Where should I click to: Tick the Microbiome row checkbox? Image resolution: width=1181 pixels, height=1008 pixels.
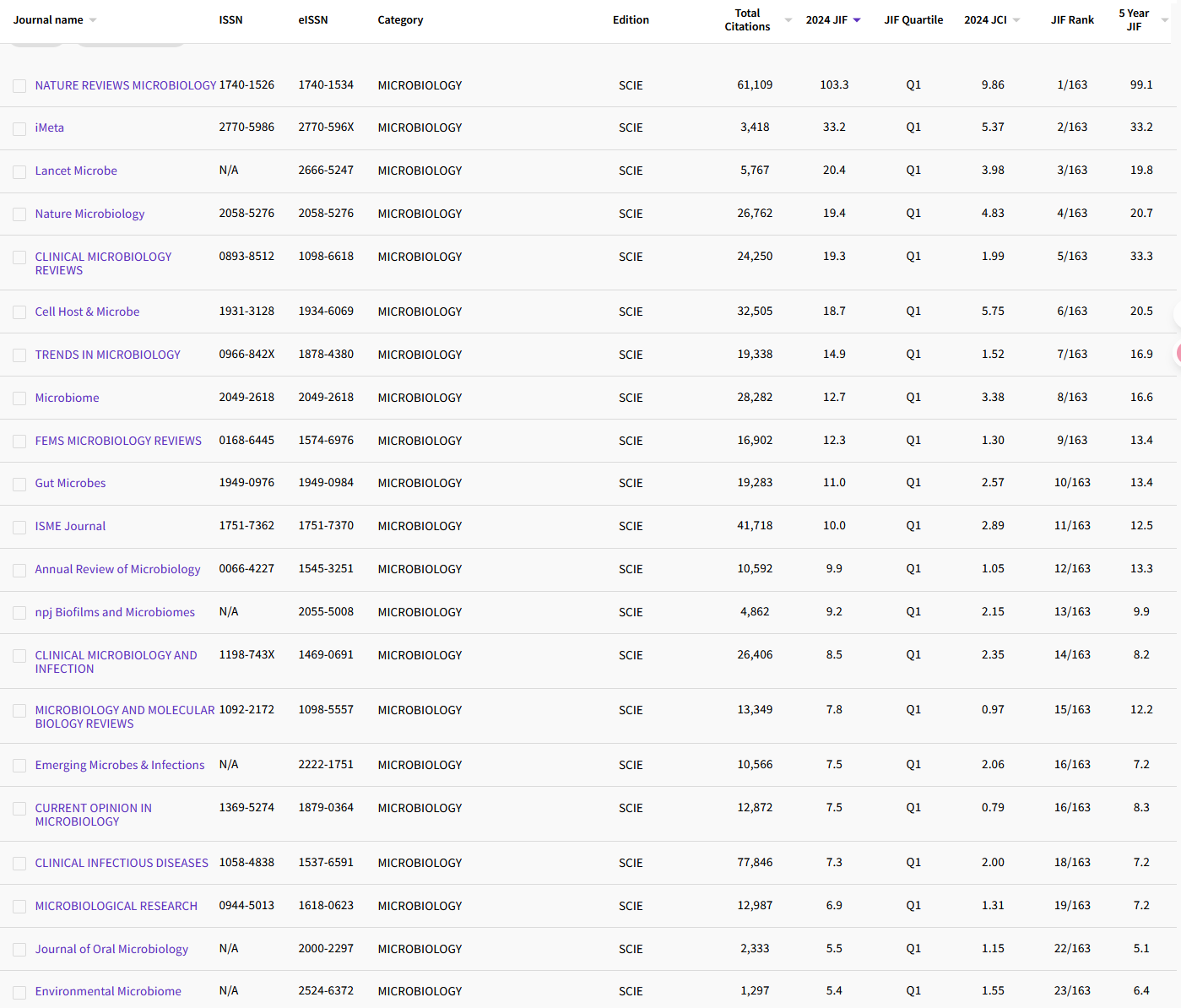click(x=19, y=398)
